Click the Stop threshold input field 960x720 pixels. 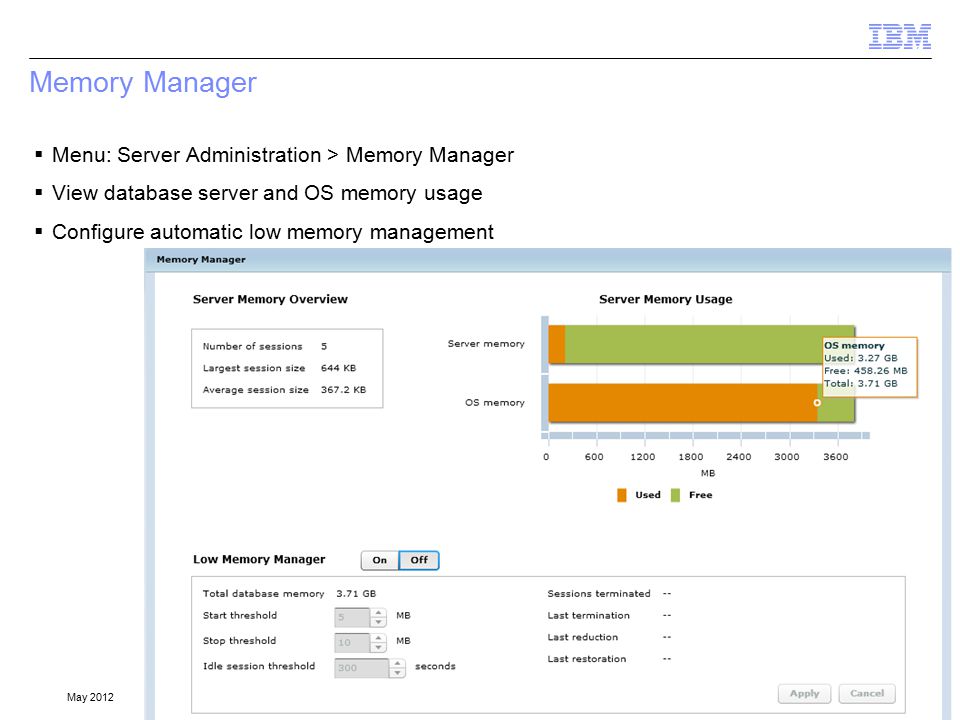click(x=352, y=642)
